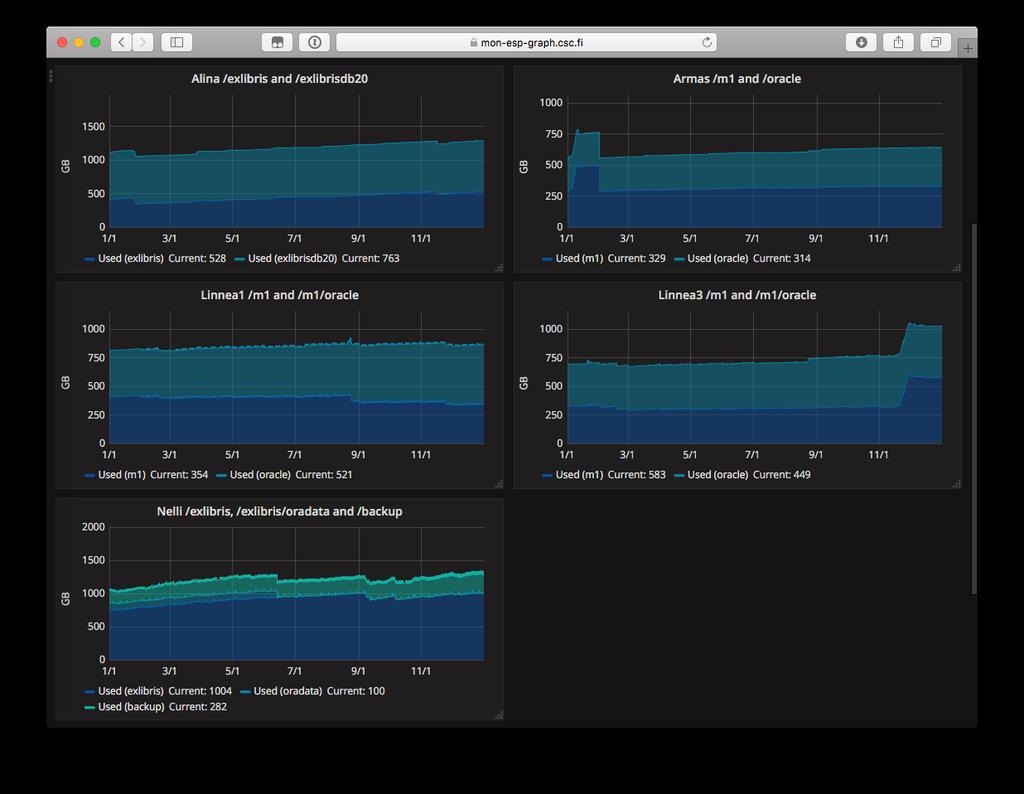
Task: Open a new Safari tab
Action: [968, 48]
